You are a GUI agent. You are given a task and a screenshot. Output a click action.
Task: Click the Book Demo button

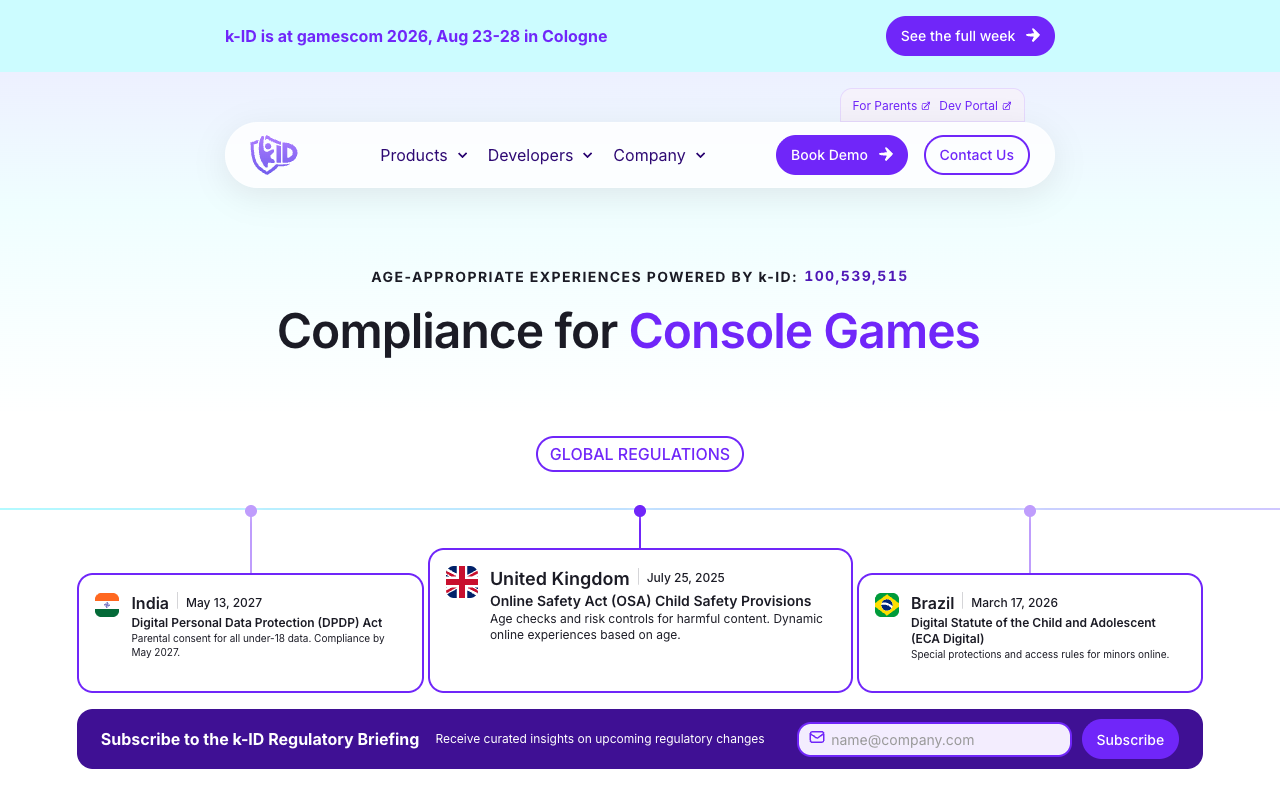click(842, 155)
